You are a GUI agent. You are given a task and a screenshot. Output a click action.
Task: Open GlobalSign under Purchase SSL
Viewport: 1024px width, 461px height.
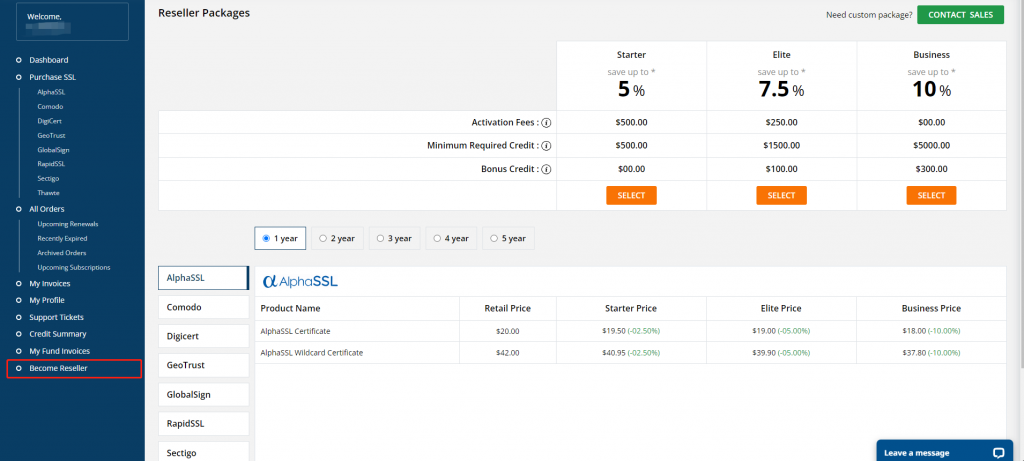tap(52, 150)
